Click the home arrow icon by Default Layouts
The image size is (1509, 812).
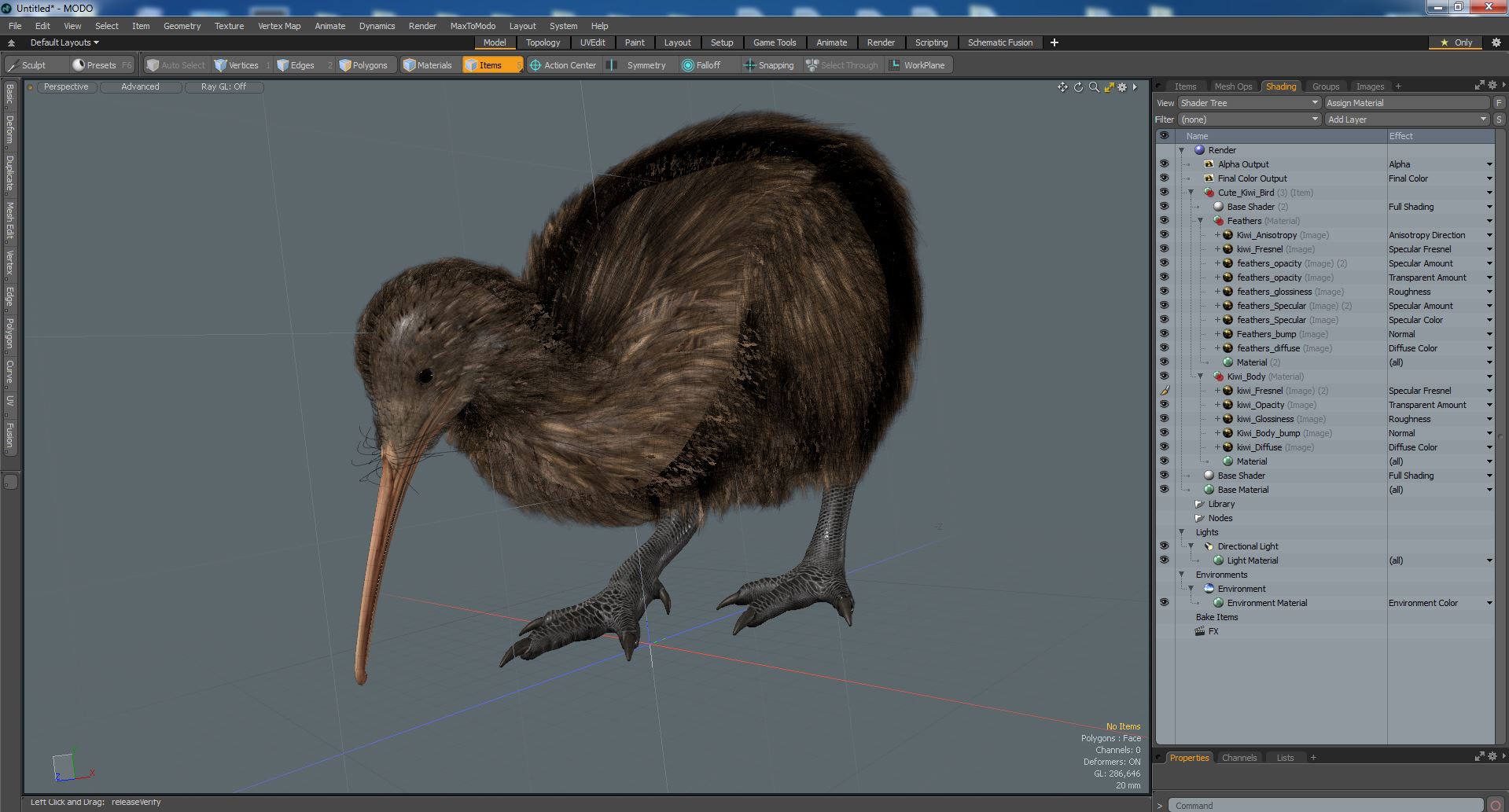[x=11, y=42]
